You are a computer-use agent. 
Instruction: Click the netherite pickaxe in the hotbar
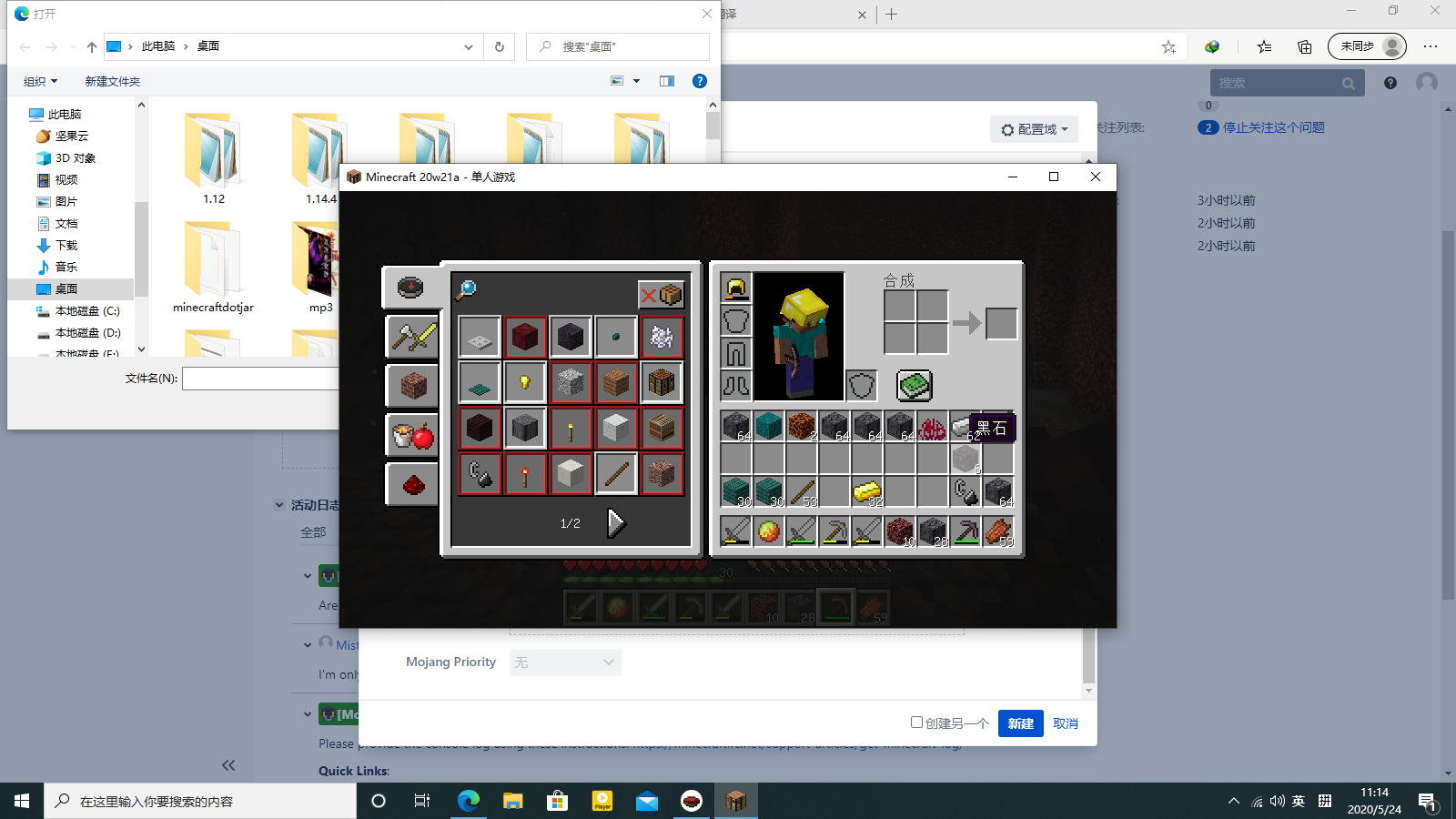pos(966,531)
